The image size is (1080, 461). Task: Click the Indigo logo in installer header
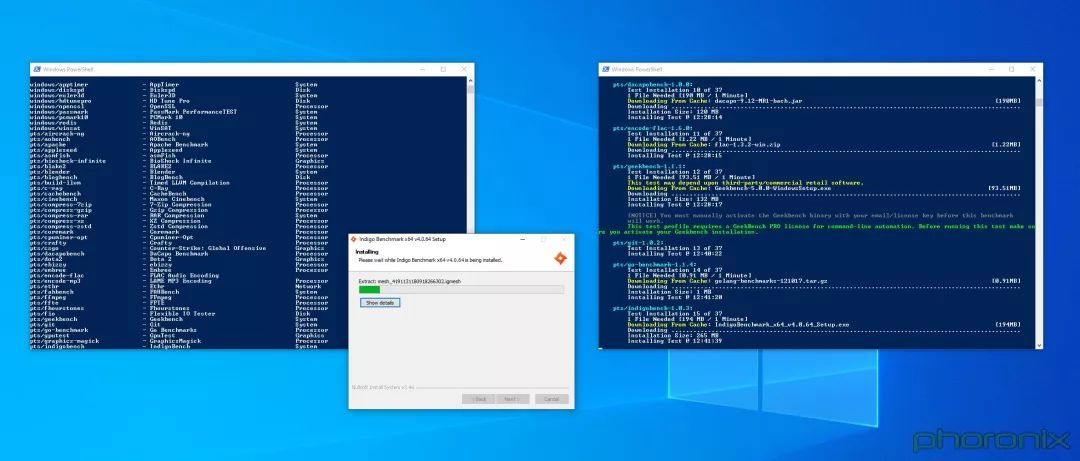tap(561, 258)
